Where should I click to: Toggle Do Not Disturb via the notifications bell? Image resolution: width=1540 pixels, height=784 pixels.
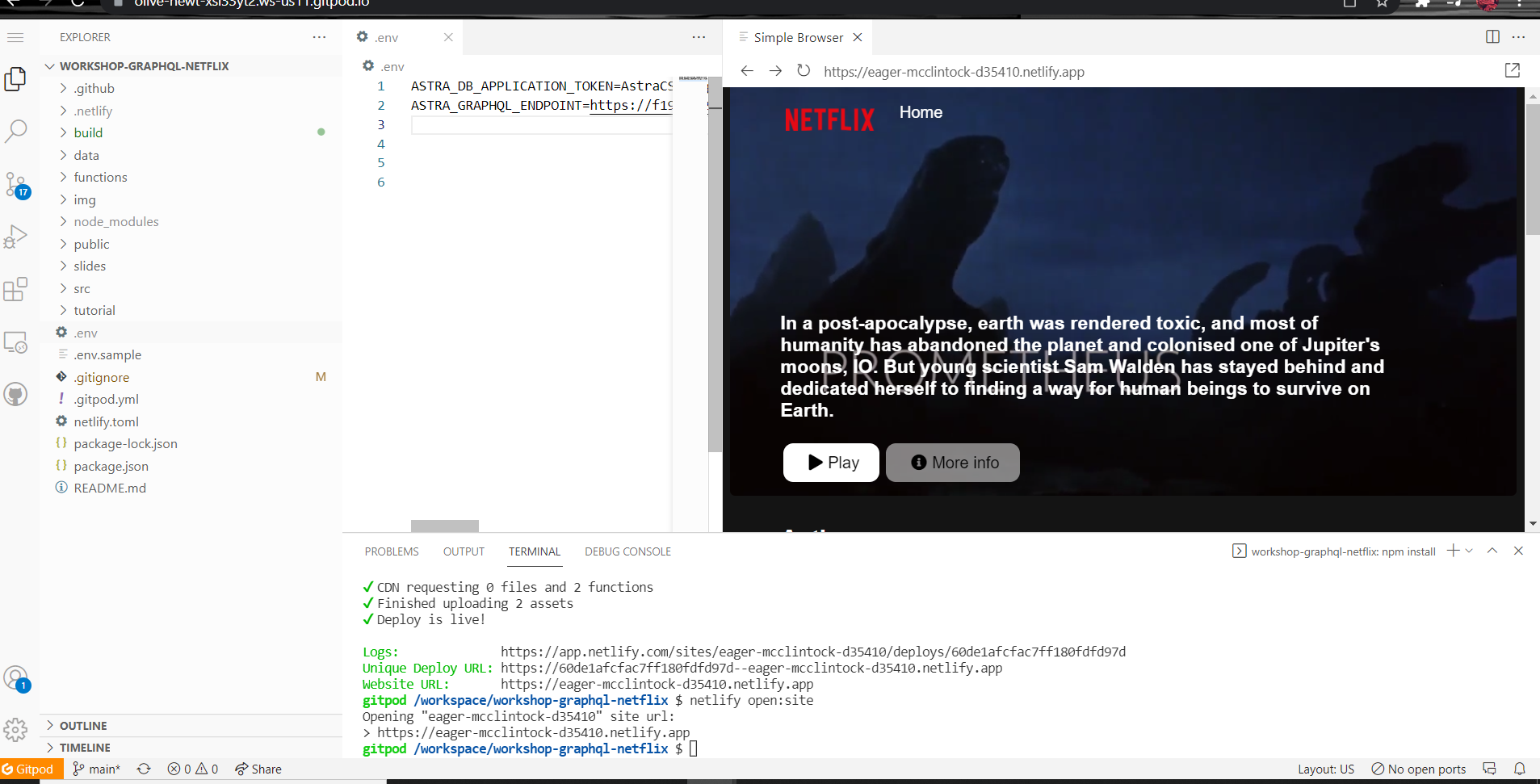[1521, 769]
